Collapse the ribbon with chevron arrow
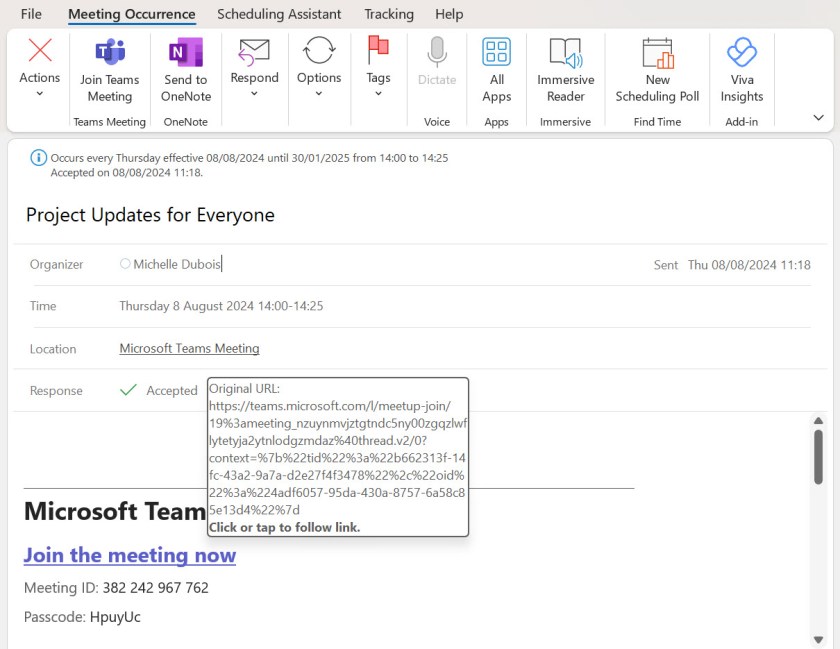 click(x=818, y=117)
